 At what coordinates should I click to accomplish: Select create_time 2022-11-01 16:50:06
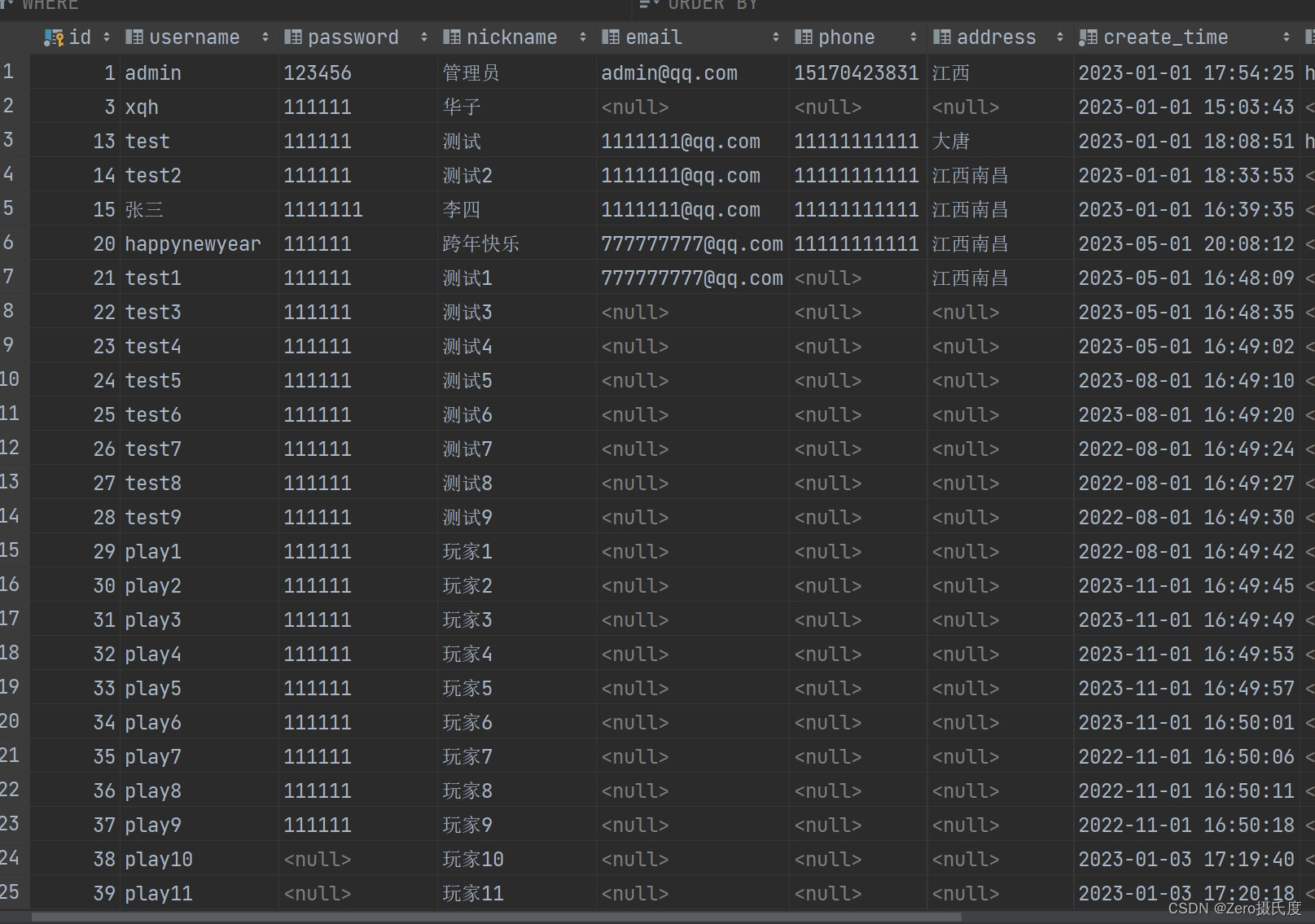[x=1186, y=757]
